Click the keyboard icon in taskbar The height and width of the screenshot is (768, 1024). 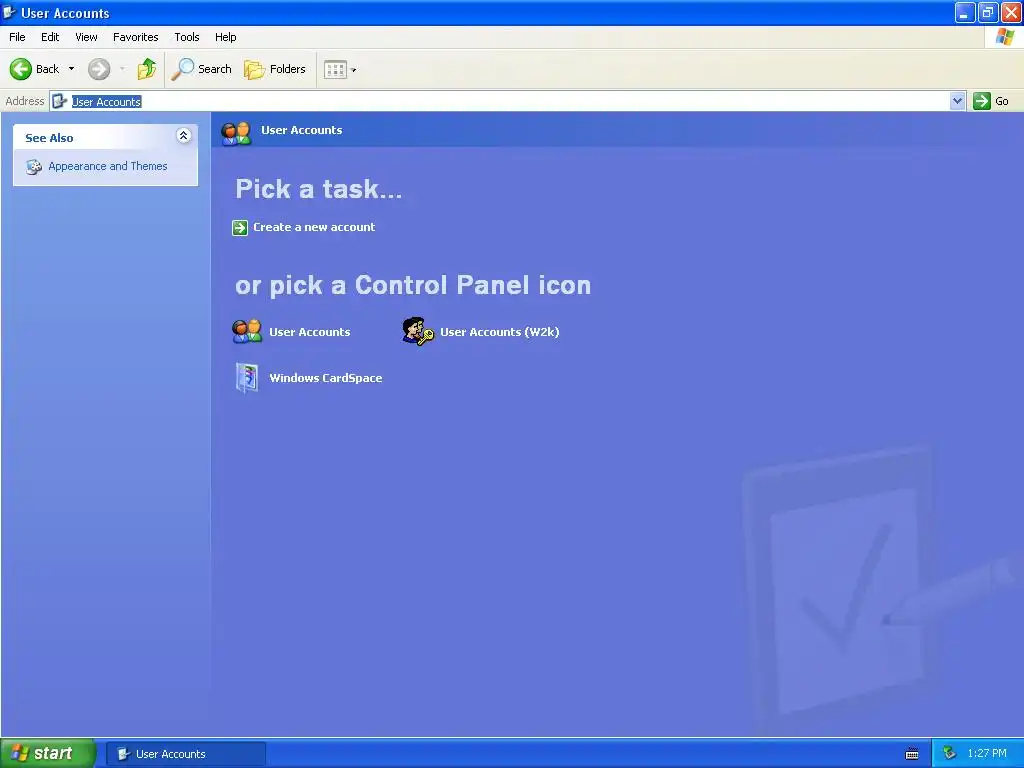(912, 754)
